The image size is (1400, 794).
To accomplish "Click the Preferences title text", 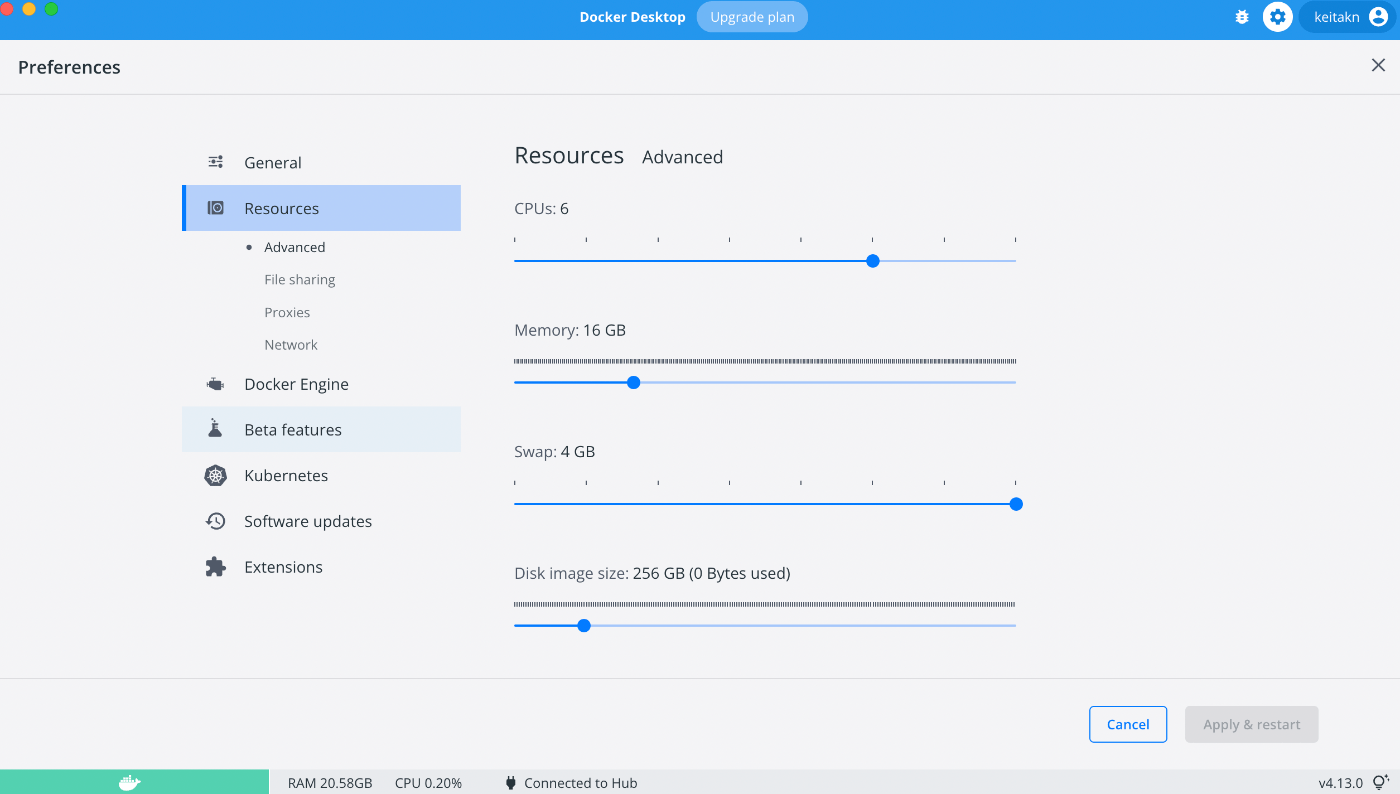I will (69, 67).
